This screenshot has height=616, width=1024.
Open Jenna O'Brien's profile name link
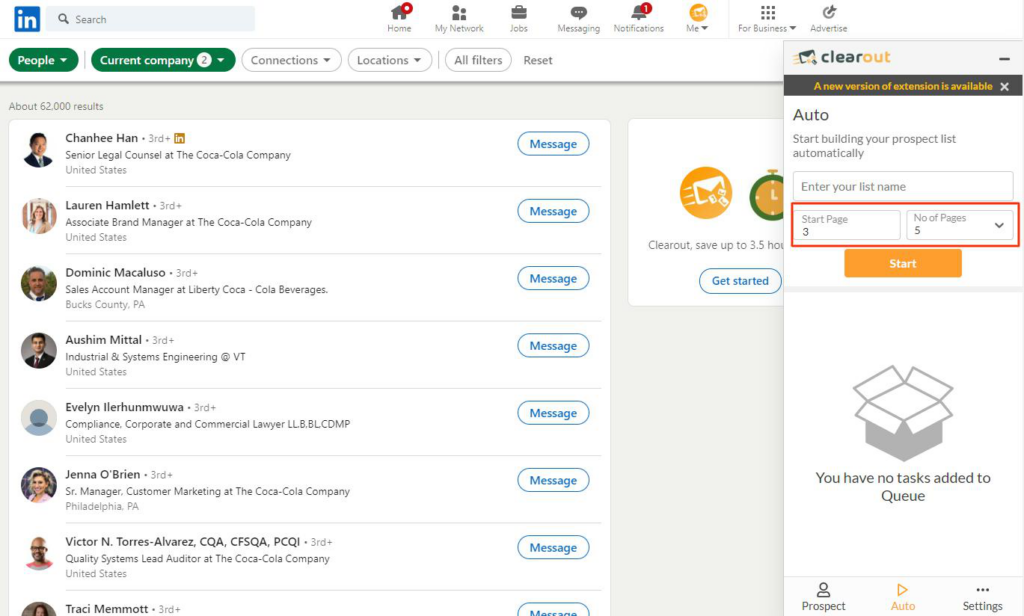tap(103, 474)
